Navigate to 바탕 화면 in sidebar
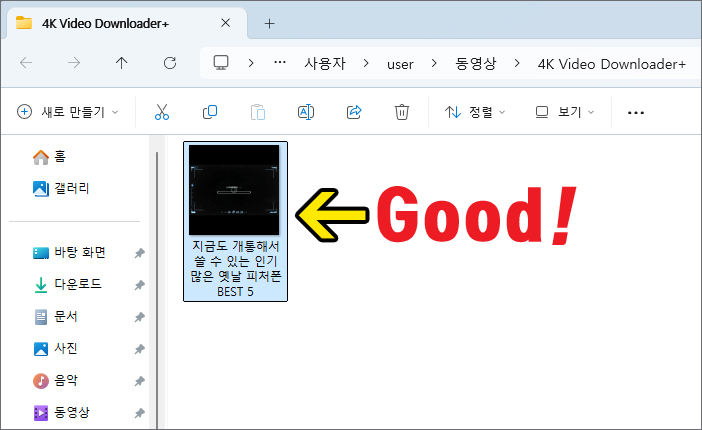Viewport: 702px width, 430px height. 78,252
